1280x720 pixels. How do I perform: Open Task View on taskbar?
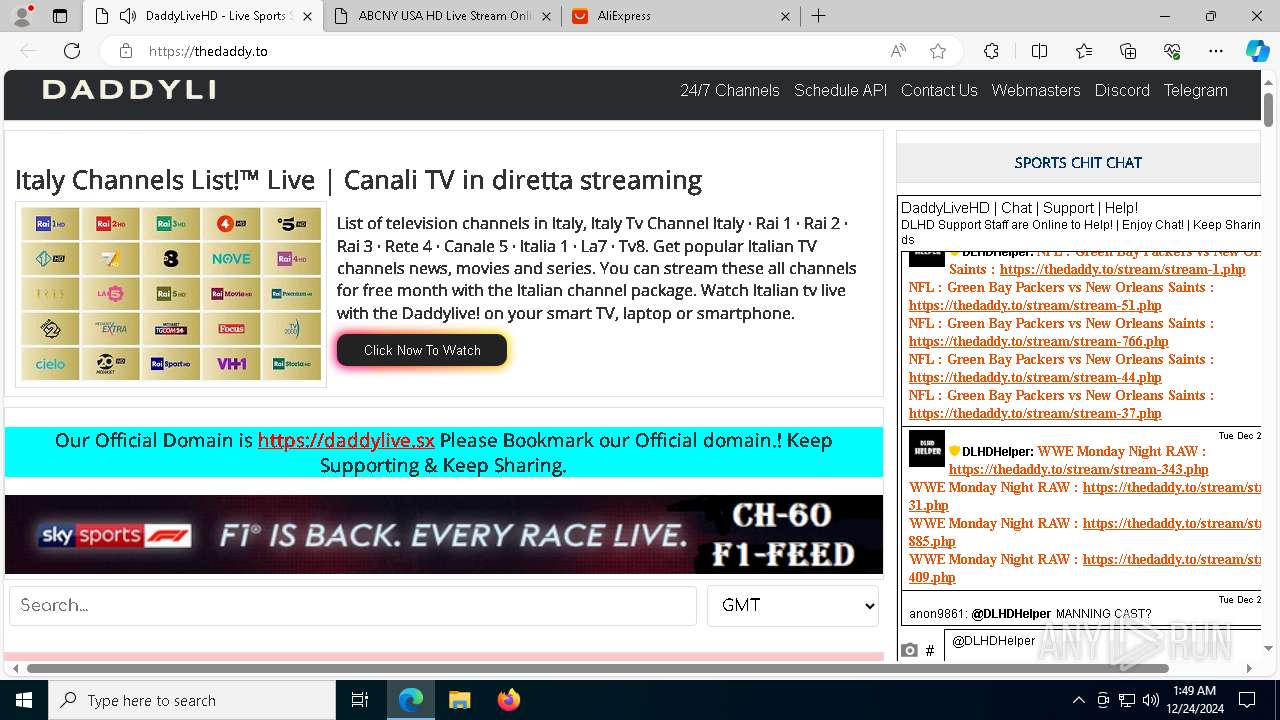pyautogui.click(x=360, y=700)
